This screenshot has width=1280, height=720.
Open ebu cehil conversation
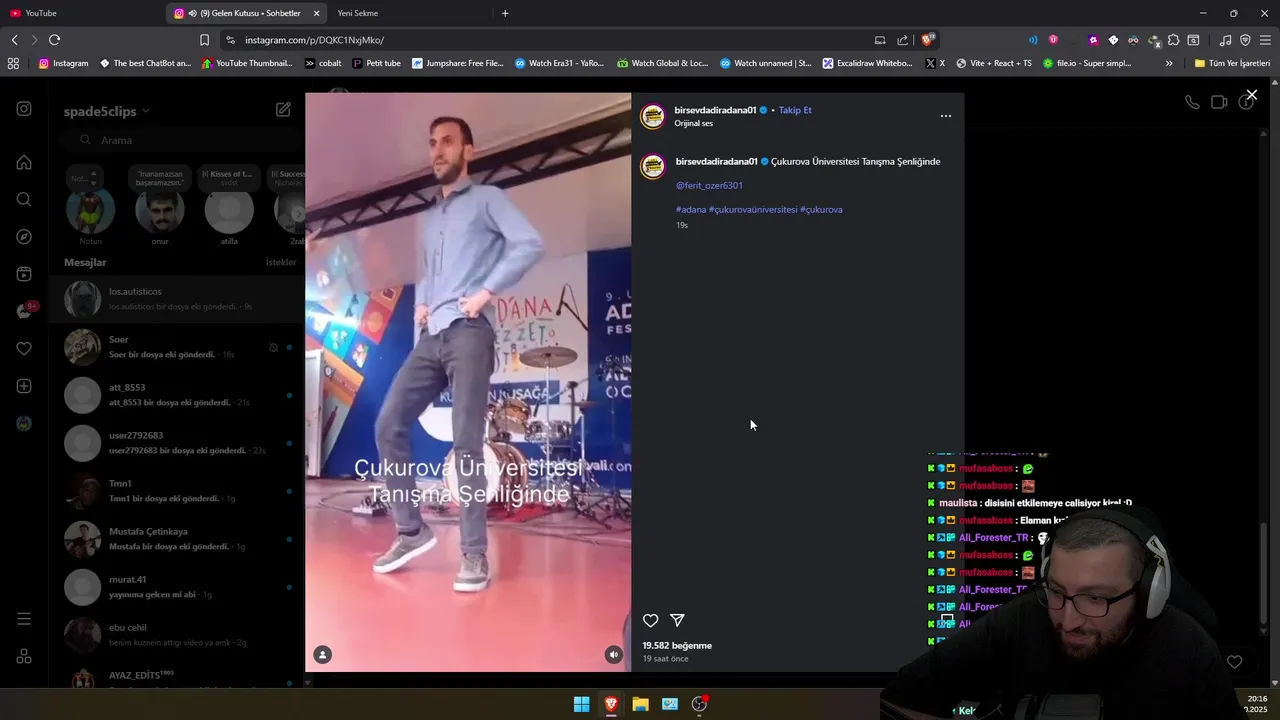coord(177,635)
